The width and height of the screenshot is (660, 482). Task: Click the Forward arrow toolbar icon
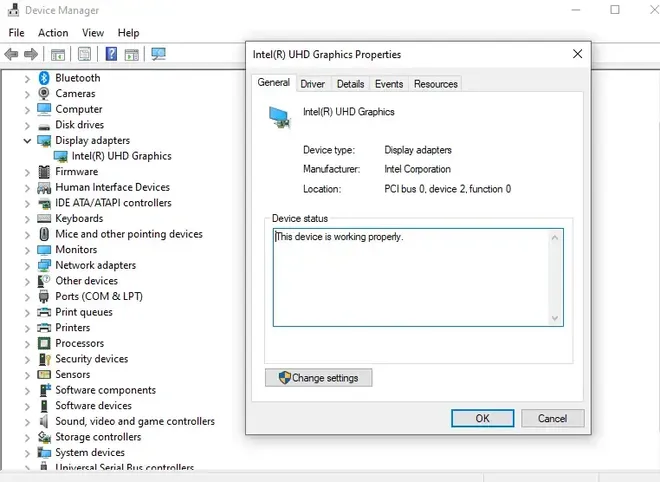[x=31, y=54]
